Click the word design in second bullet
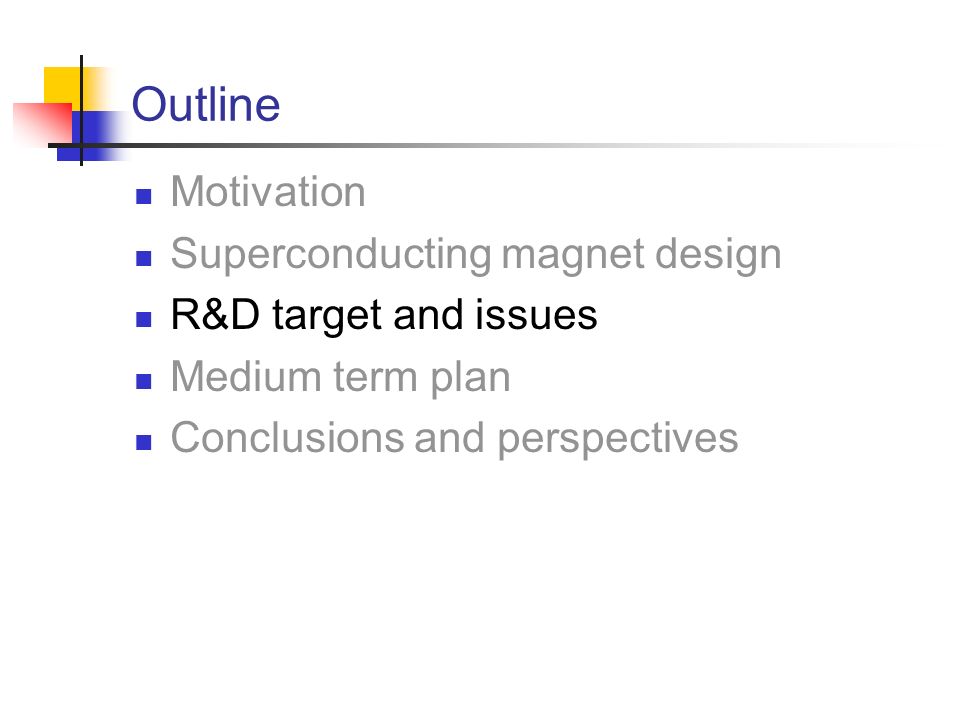This screenshot has height=720, width=960. pyautogui.click(x=718, y=255)
